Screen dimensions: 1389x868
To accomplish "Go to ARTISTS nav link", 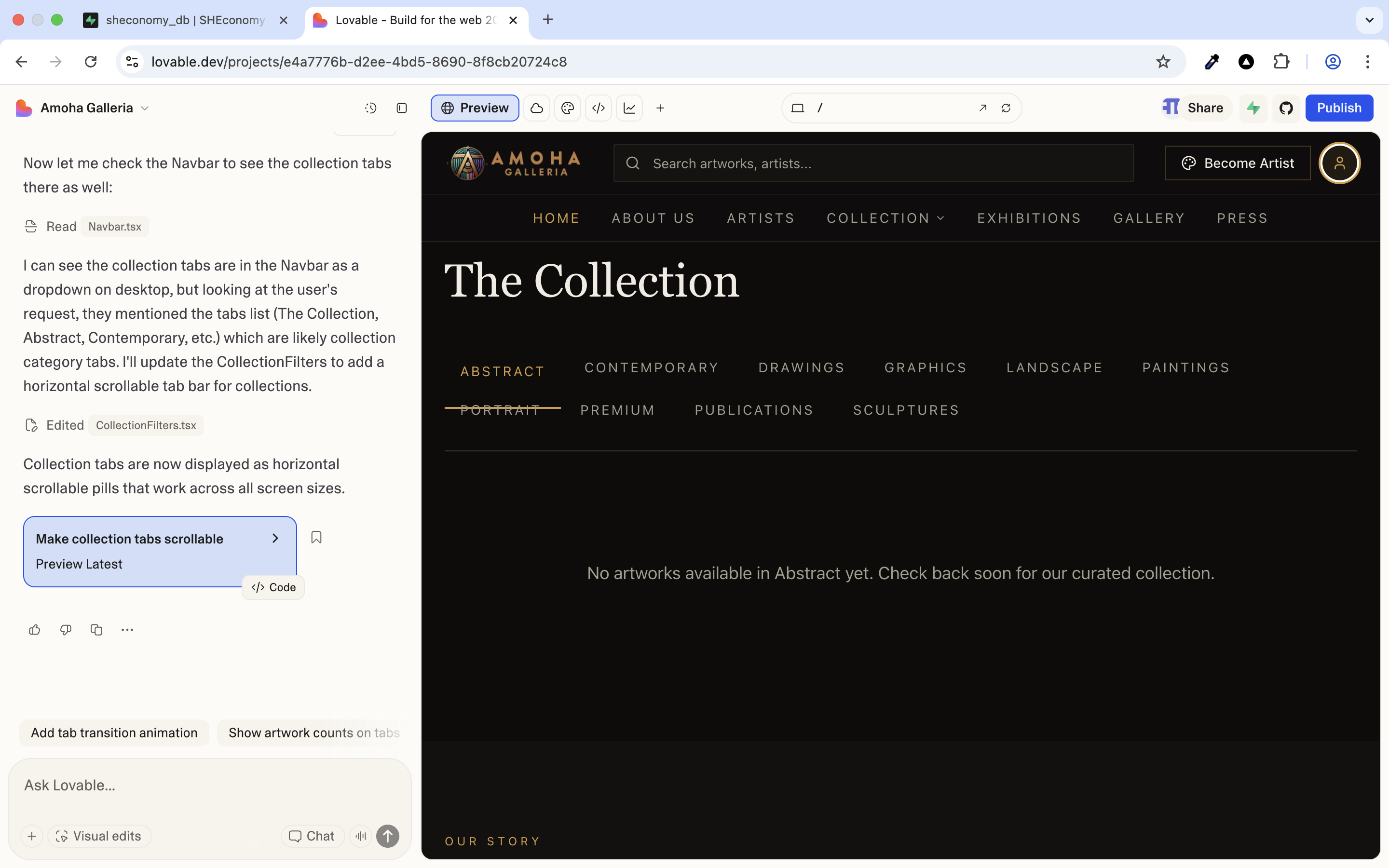I will [x=761, y=218].
